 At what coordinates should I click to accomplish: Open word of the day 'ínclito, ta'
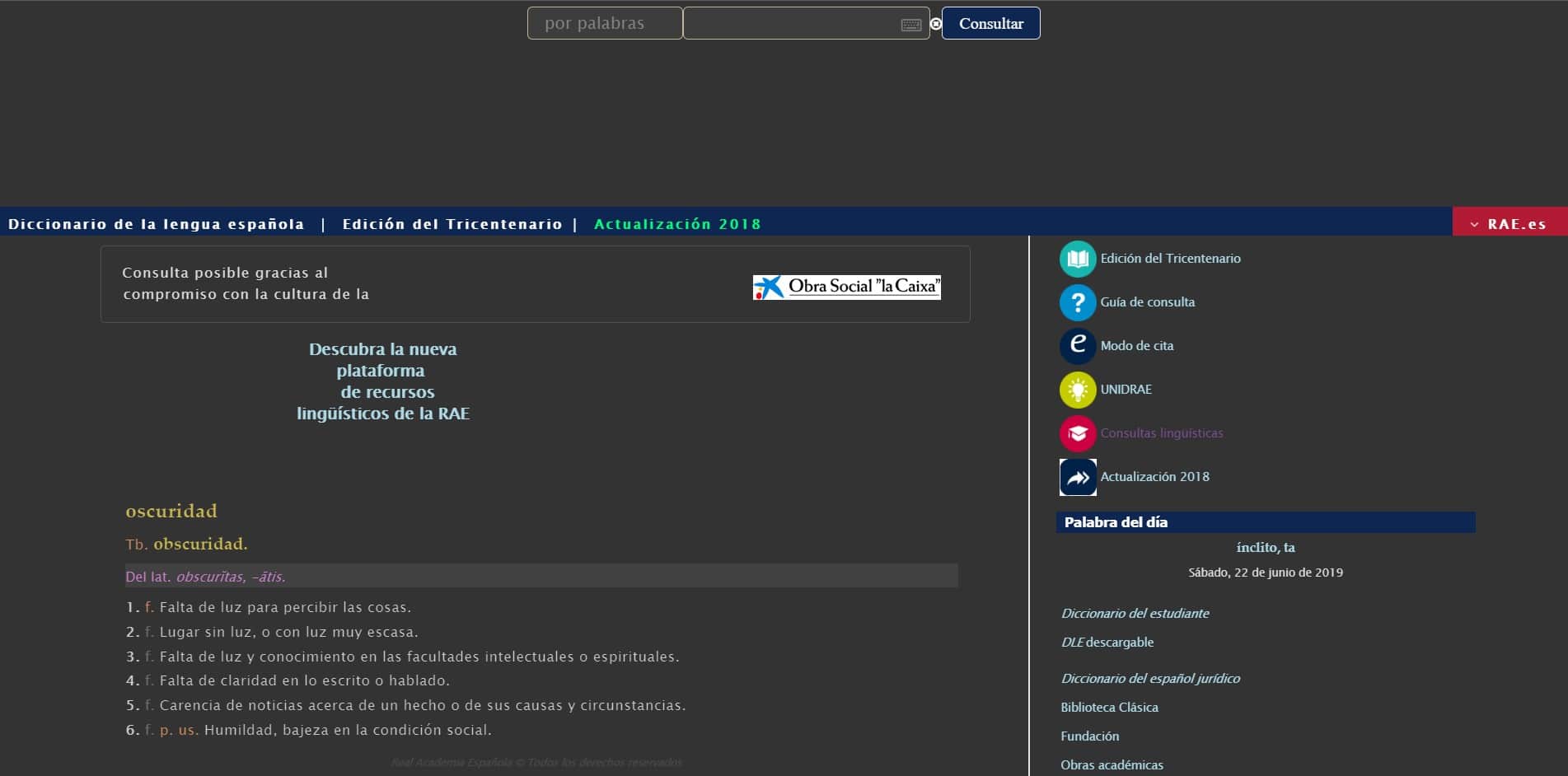tap(1266, 548)
